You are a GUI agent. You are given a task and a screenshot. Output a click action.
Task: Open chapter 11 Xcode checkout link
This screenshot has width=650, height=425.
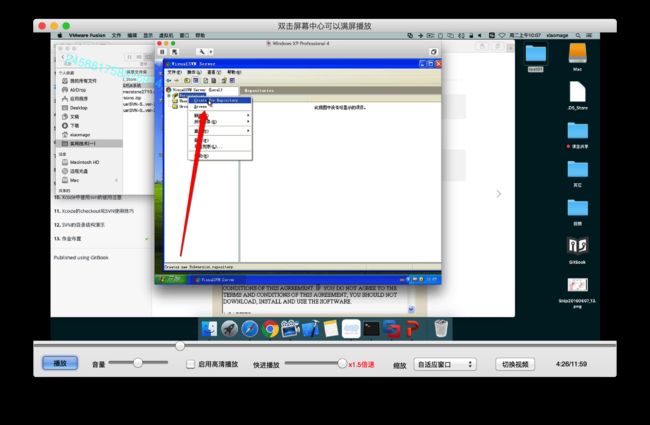tap(94, 211)
